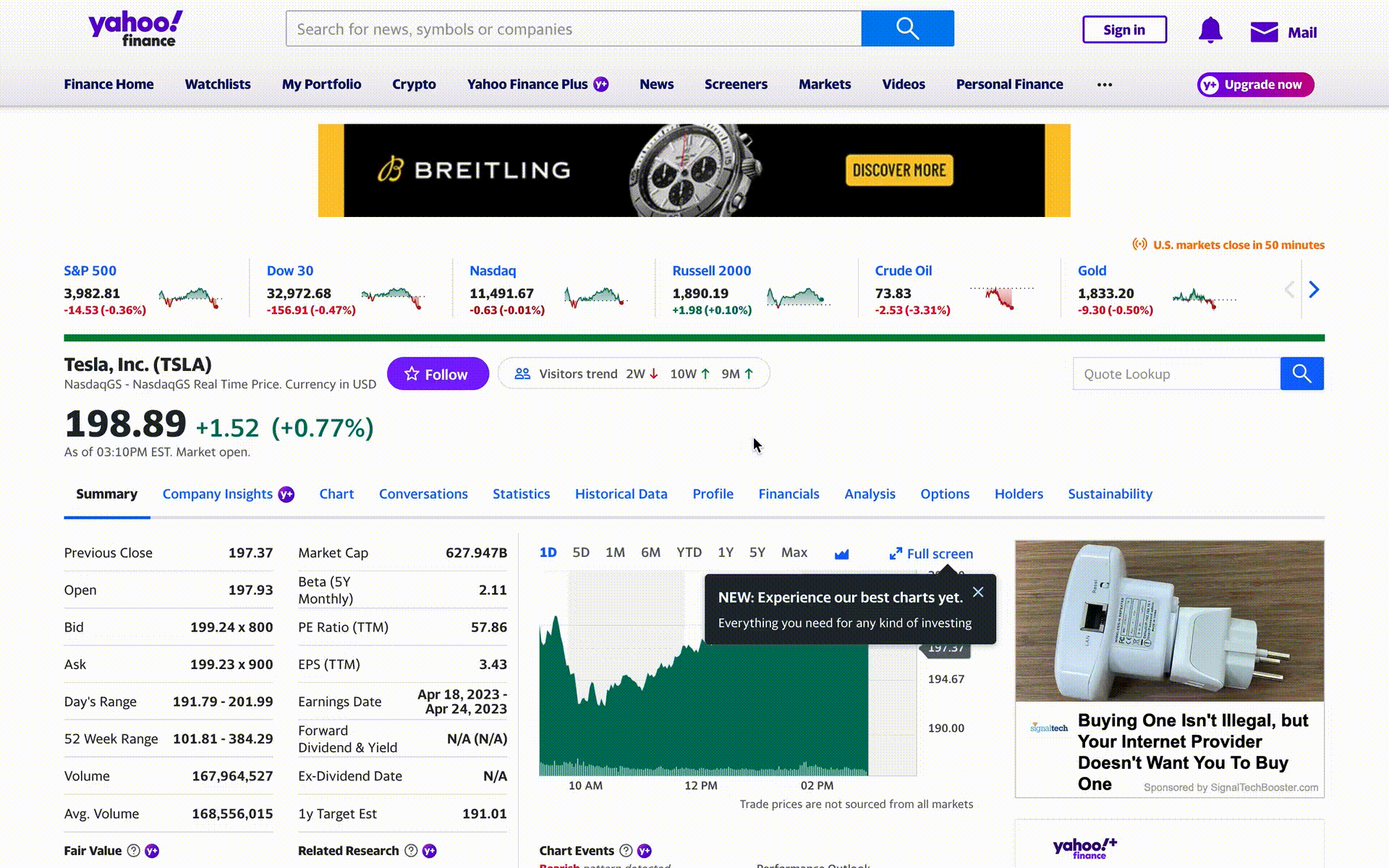
Task: Follow Tesla stock
Action: 438,374
